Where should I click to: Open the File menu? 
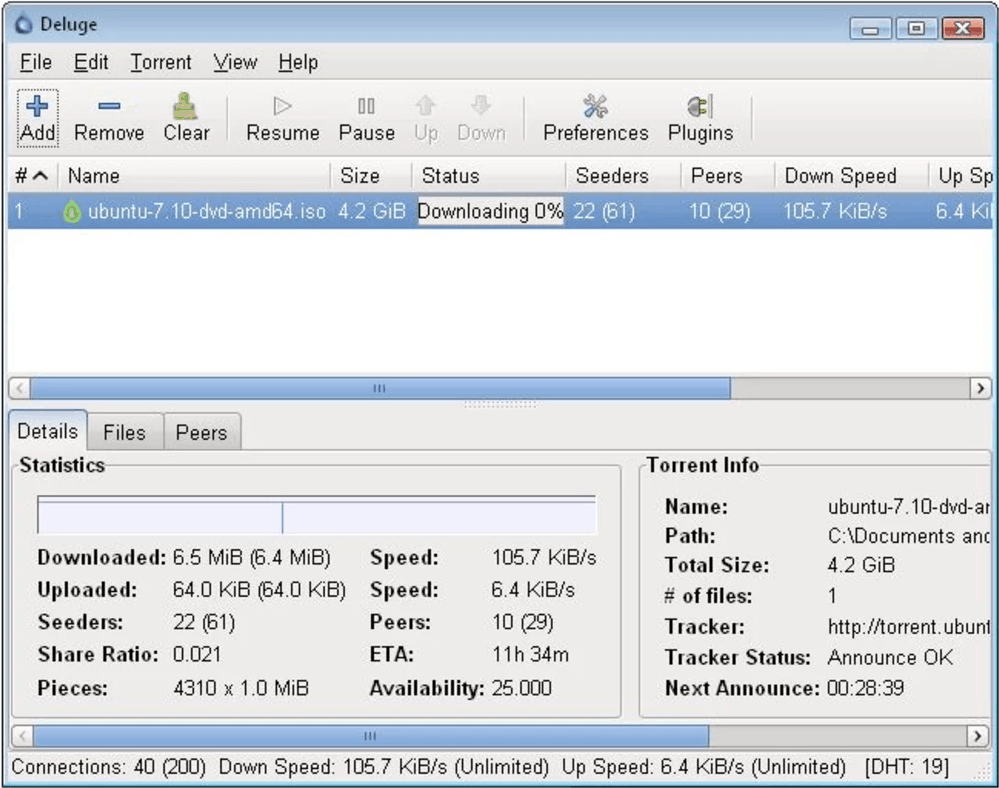click(35, 62)
